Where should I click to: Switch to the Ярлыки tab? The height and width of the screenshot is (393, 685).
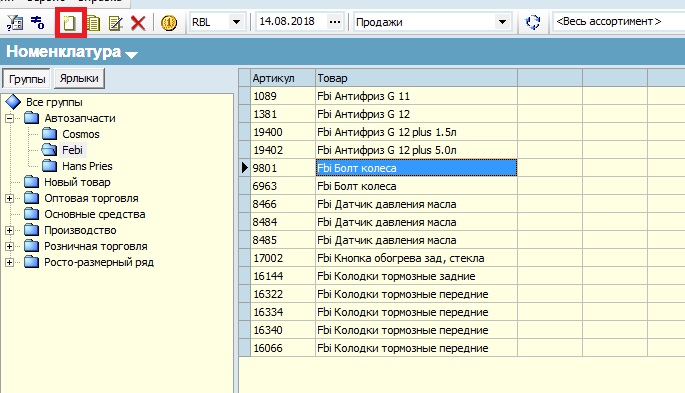[x=79, y=79]
